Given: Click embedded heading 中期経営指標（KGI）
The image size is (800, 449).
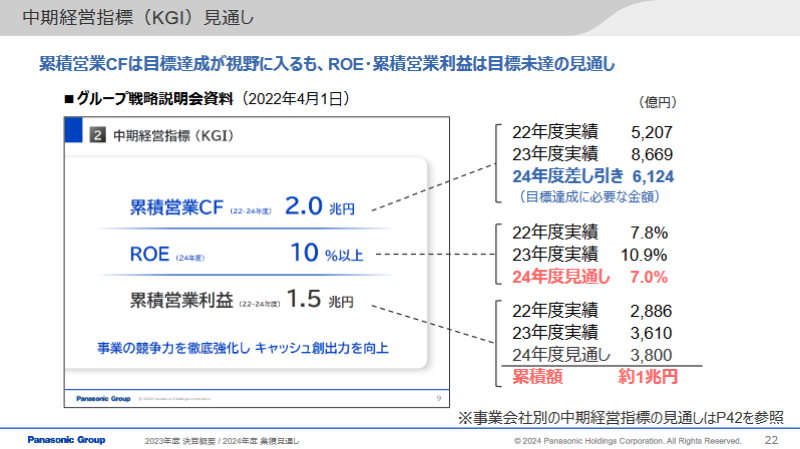Looking at the screenshot, I should 173,136.
